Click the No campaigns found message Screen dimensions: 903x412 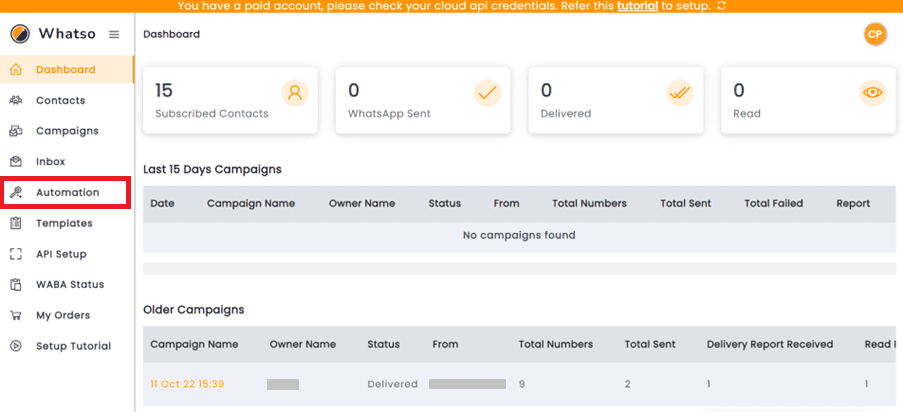[519, 235]
